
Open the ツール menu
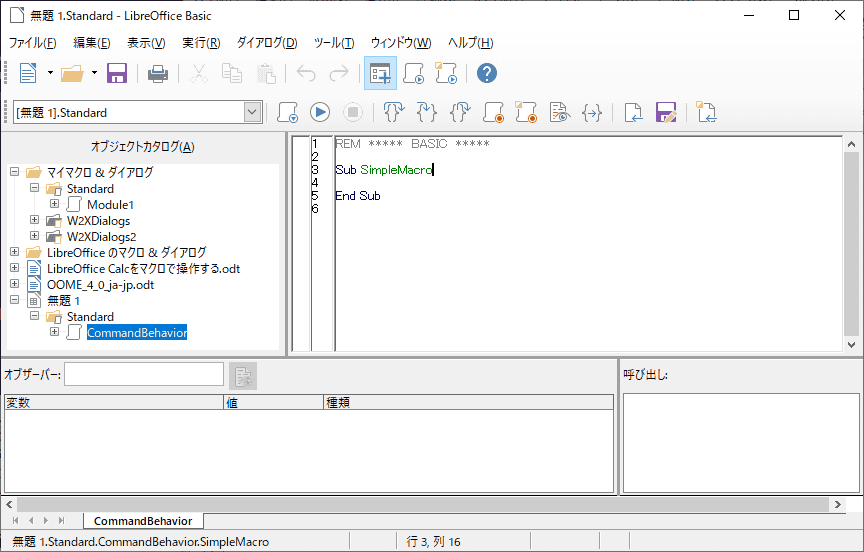334,43
